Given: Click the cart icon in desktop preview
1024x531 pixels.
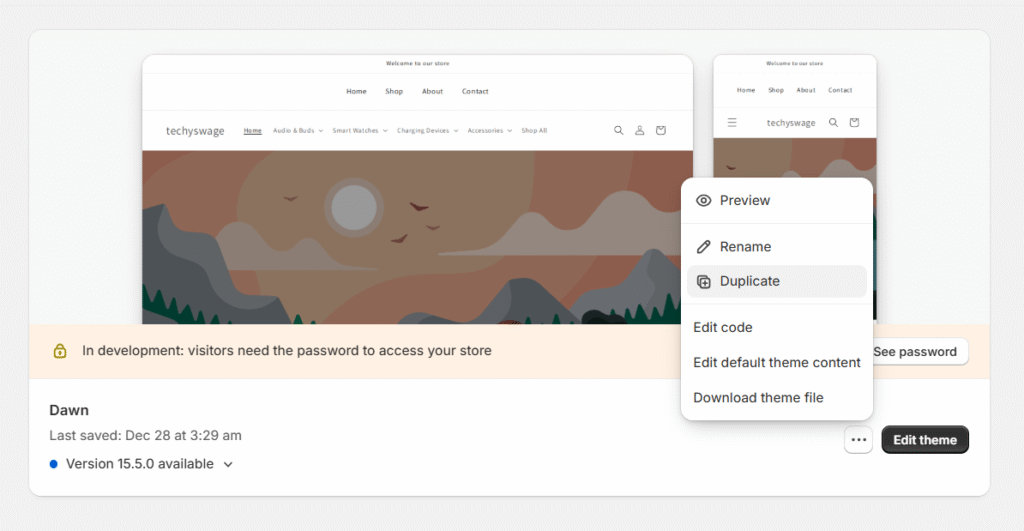Looking at the screenshot, I should point(661,131).
